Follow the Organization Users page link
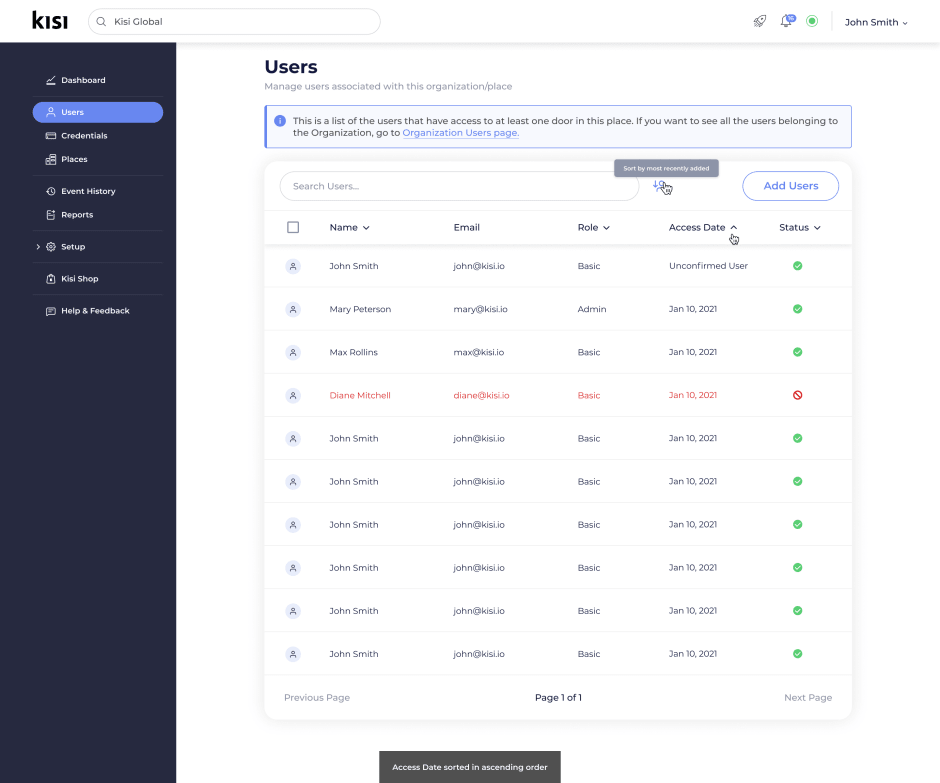The width and height of the screenshot is (940, 783). pos(460,133)
